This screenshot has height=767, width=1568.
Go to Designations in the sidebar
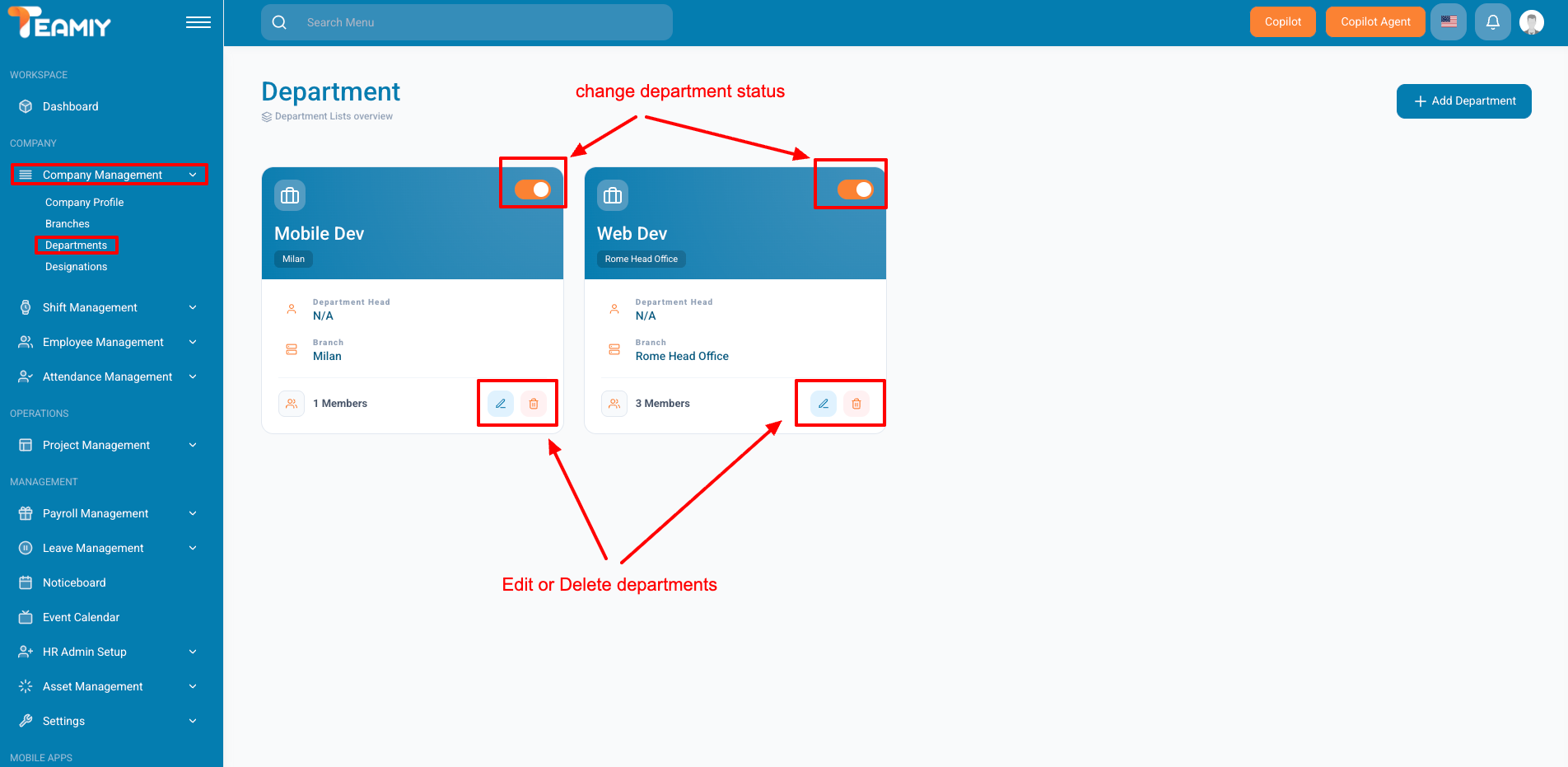click(76, 267)
